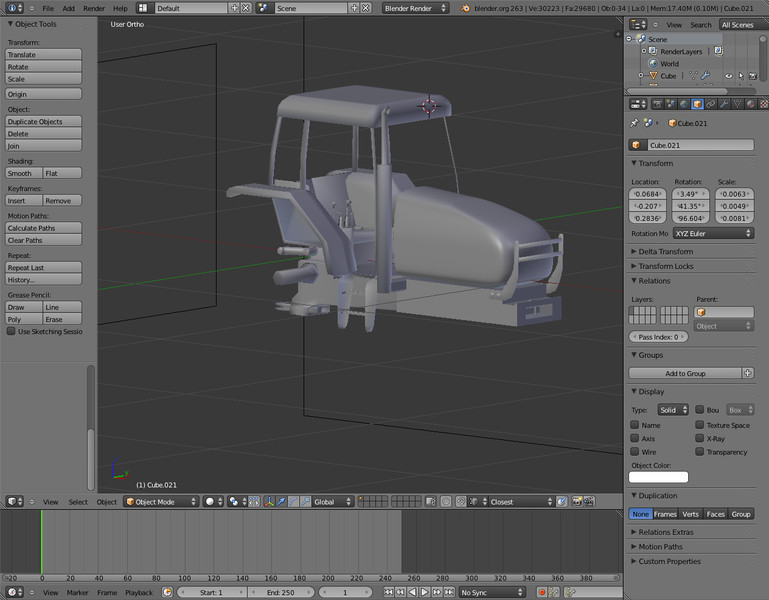Image resolution: width=769 pixels, height=600 pixels.
Task: Click the proportional editing circle icon
Action: [446, 501]
